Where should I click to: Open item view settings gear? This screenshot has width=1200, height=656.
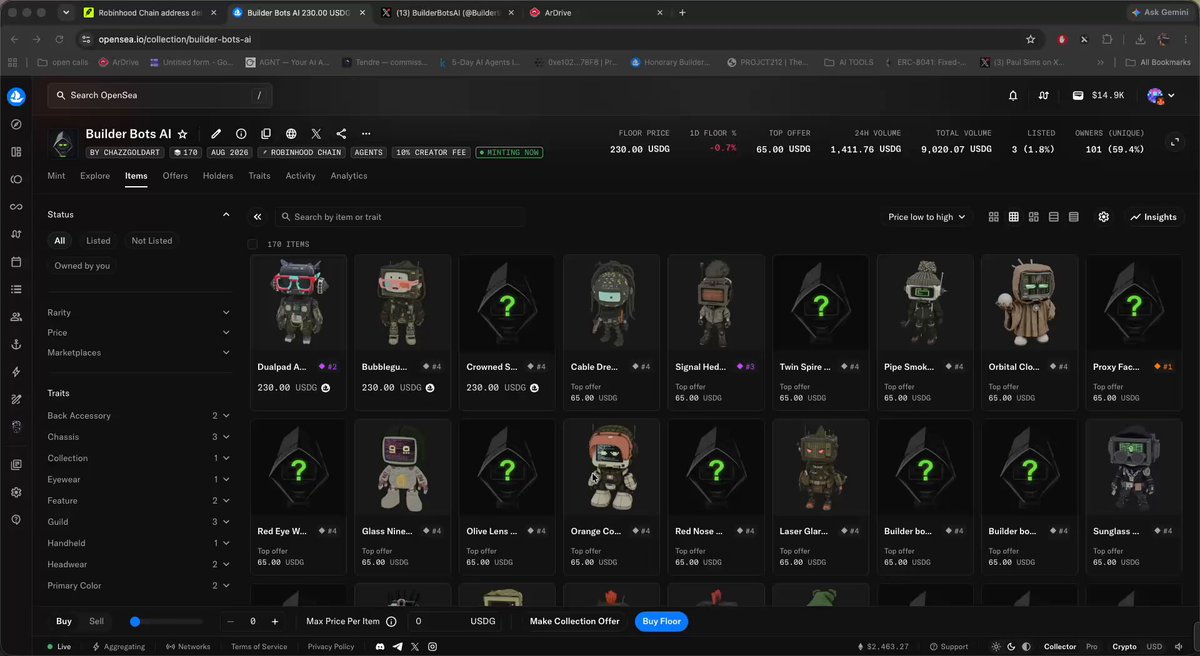[x=1104, y=217]
